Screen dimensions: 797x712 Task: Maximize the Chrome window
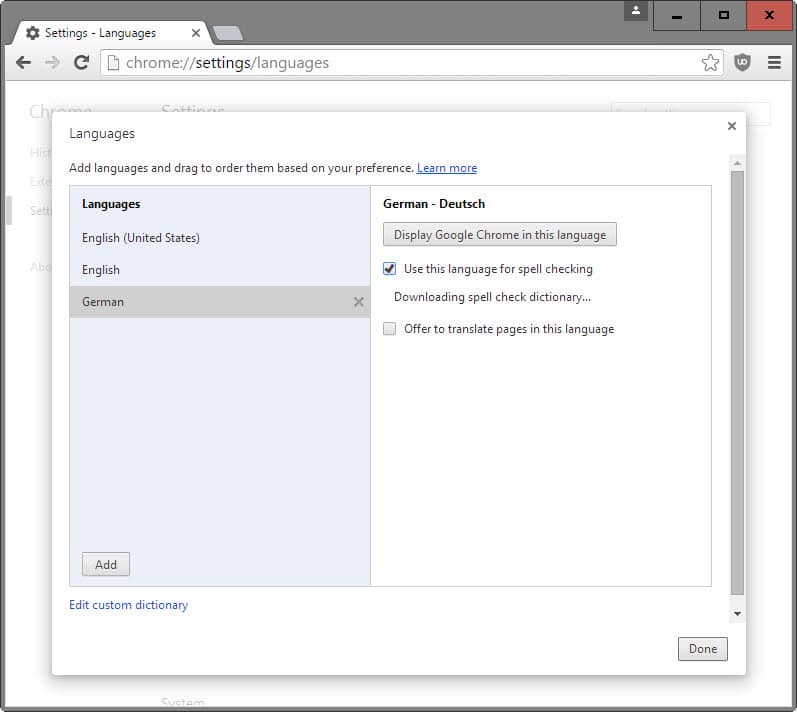click(724, 16)
